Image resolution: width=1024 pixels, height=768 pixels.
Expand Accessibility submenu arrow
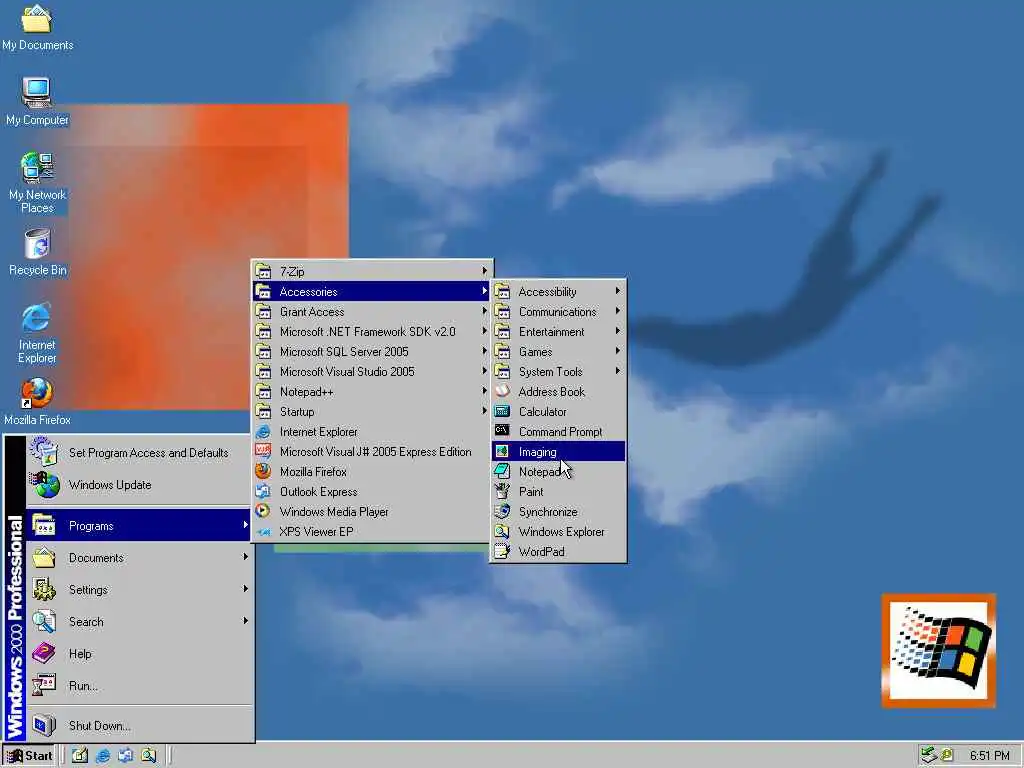pos(618,291)
